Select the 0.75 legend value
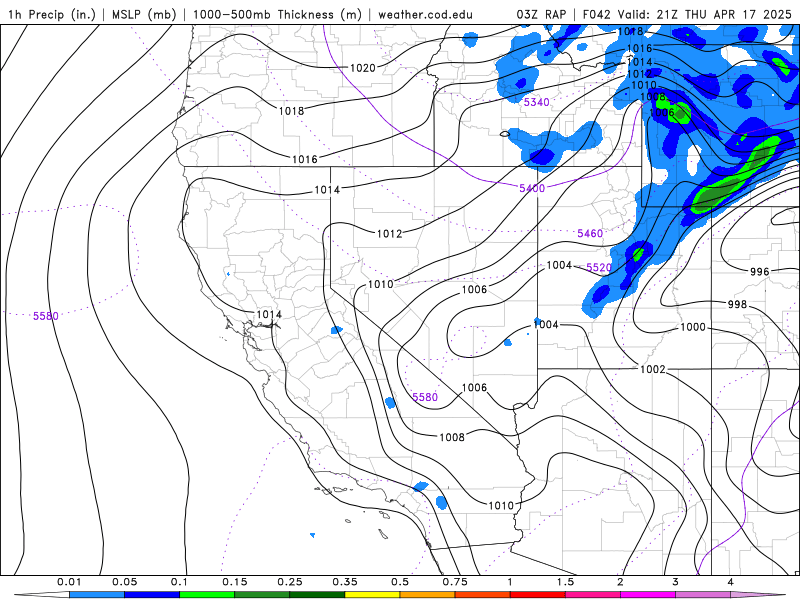 455,582
